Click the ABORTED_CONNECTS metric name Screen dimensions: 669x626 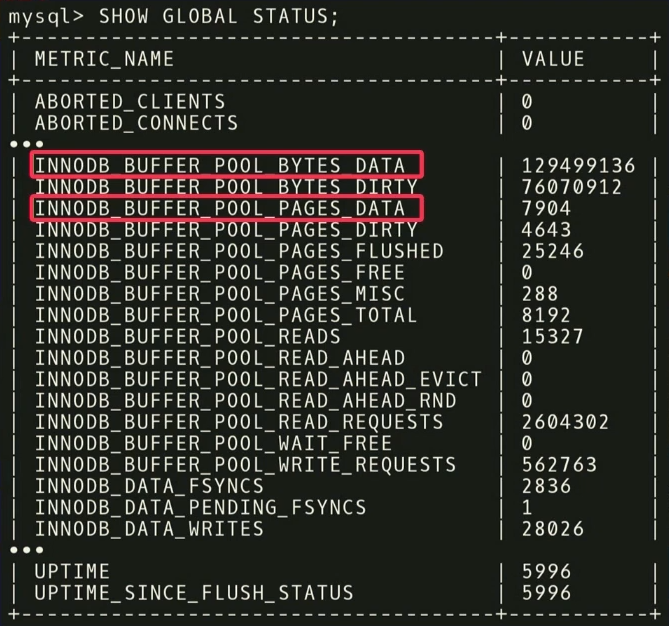click(136, 123)
